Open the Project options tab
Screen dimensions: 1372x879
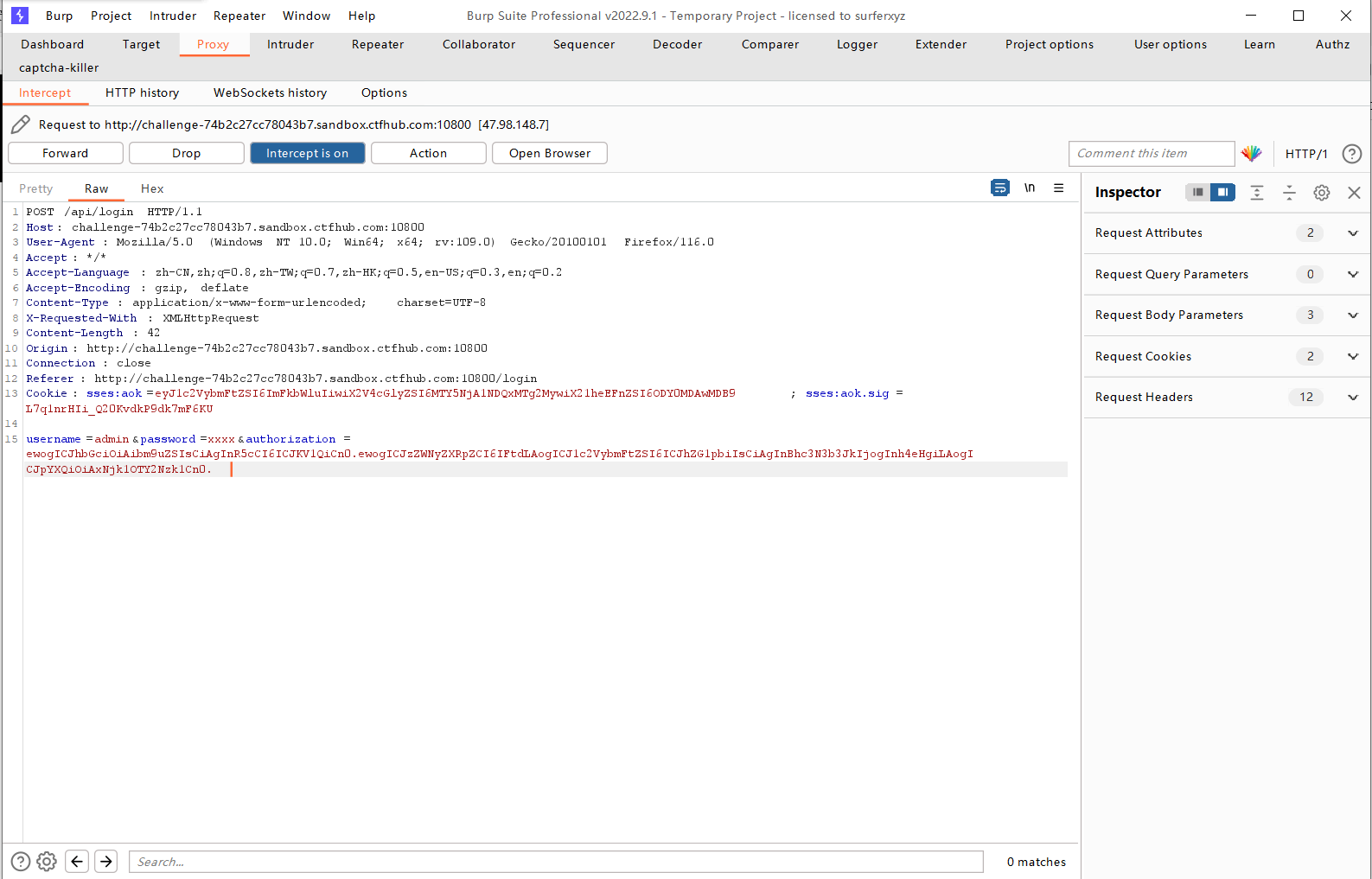(x=1050, y=44)
